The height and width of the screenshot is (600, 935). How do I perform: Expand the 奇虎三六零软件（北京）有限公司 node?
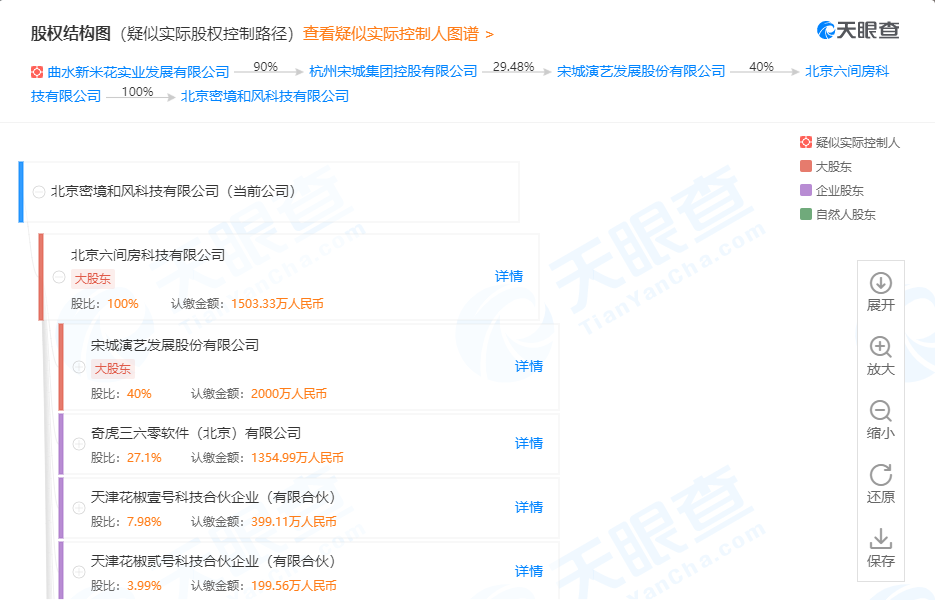(x=79, y=444)
